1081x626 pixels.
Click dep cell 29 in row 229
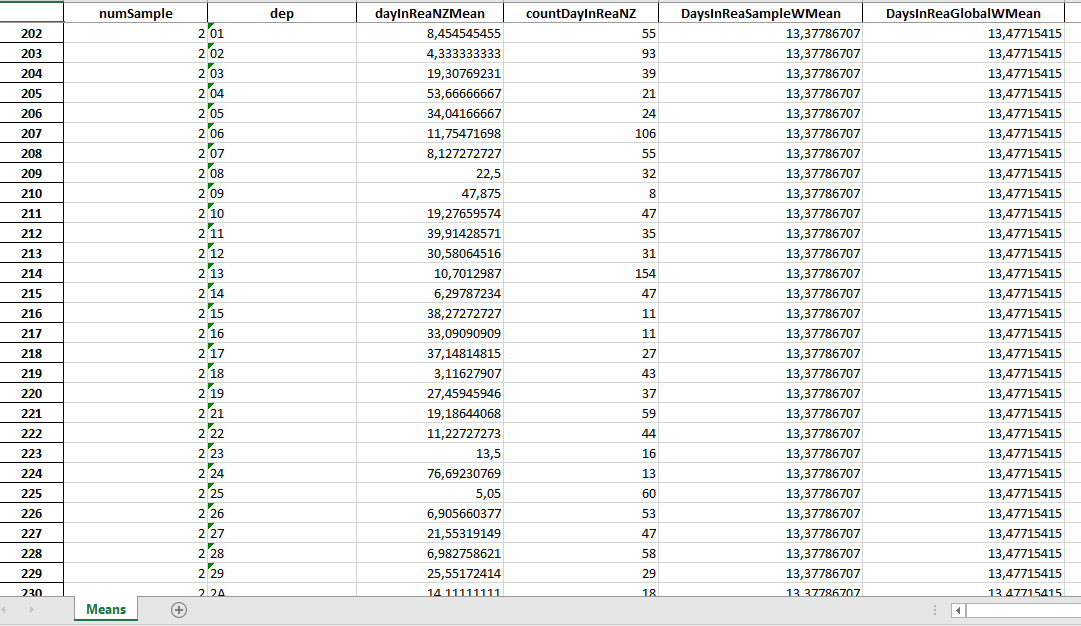281,574
